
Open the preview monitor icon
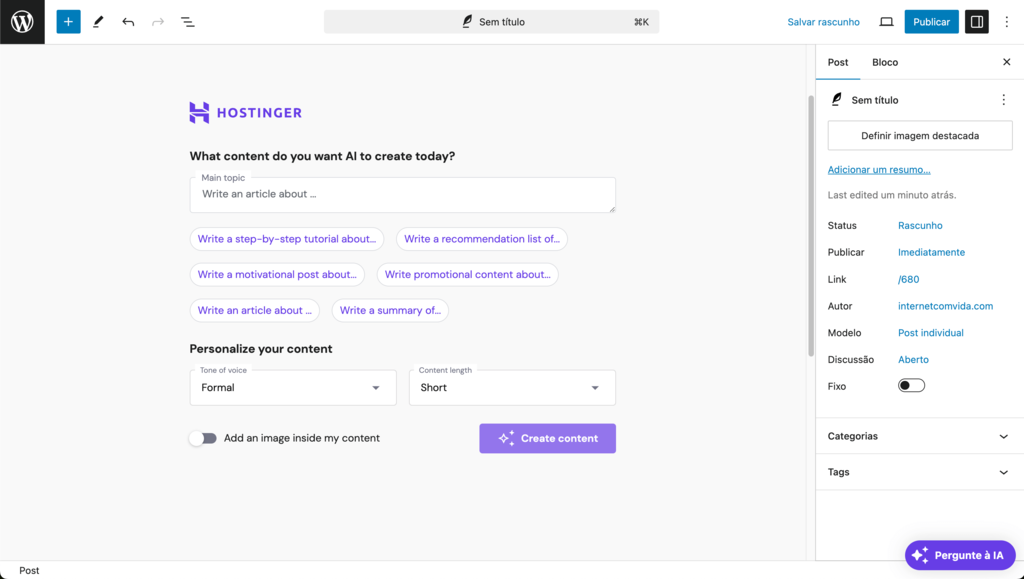[886, 21]
